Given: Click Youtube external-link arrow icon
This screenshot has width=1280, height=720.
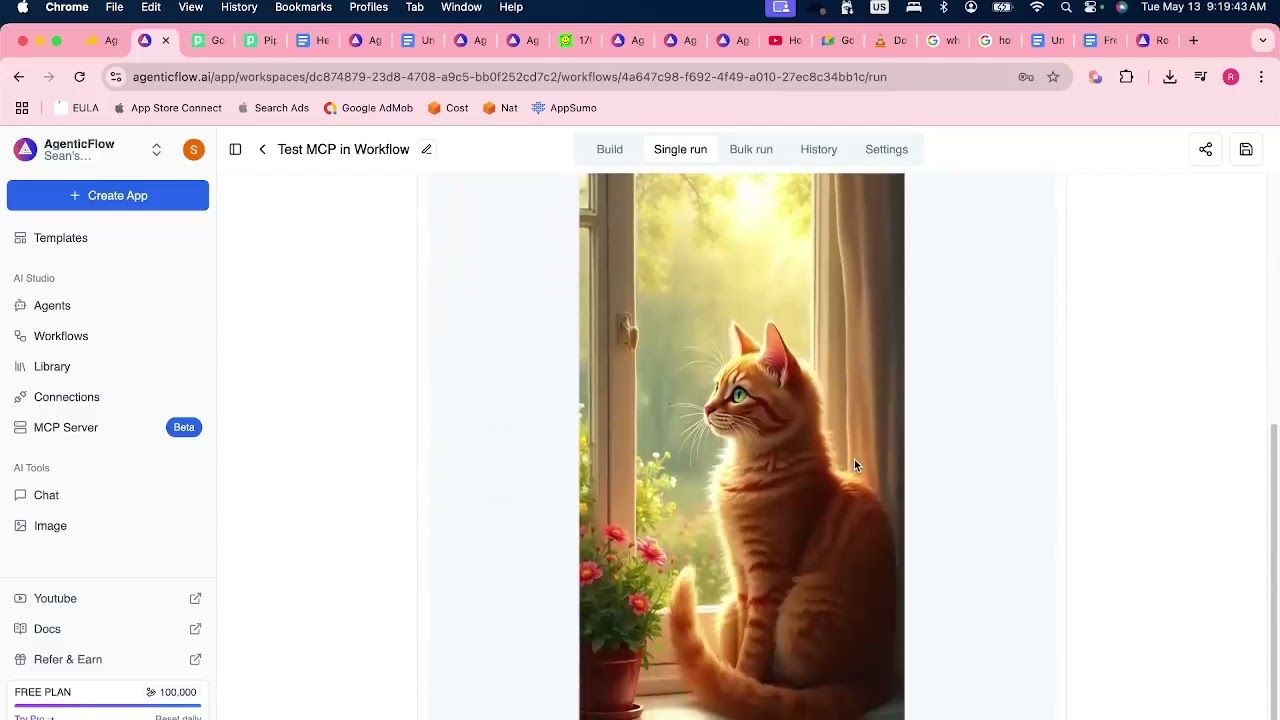Looking at the screenshot, I should click(195, 598).
